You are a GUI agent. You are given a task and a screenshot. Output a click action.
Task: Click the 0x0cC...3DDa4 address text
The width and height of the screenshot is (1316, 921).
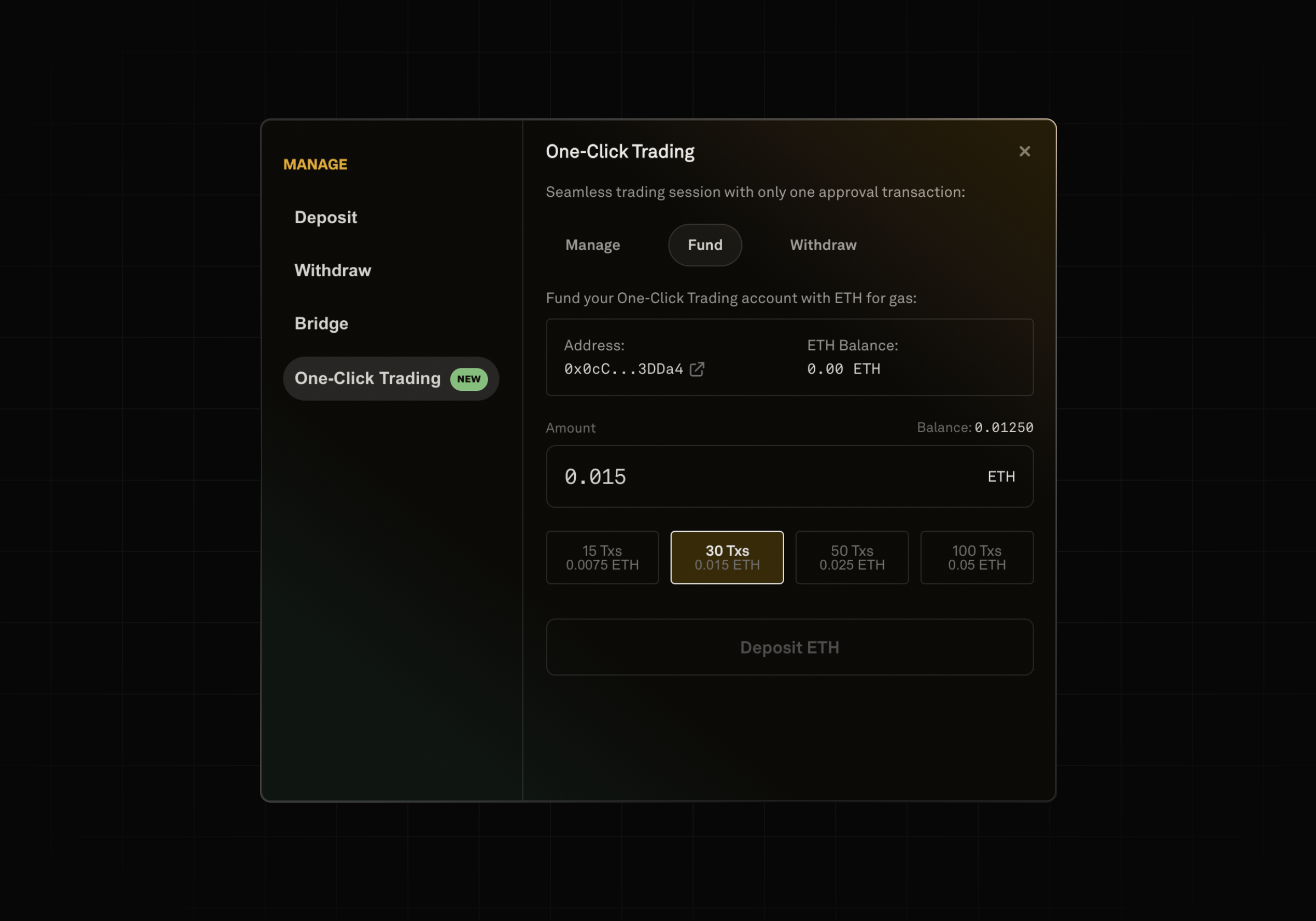(x=623, y=369)
